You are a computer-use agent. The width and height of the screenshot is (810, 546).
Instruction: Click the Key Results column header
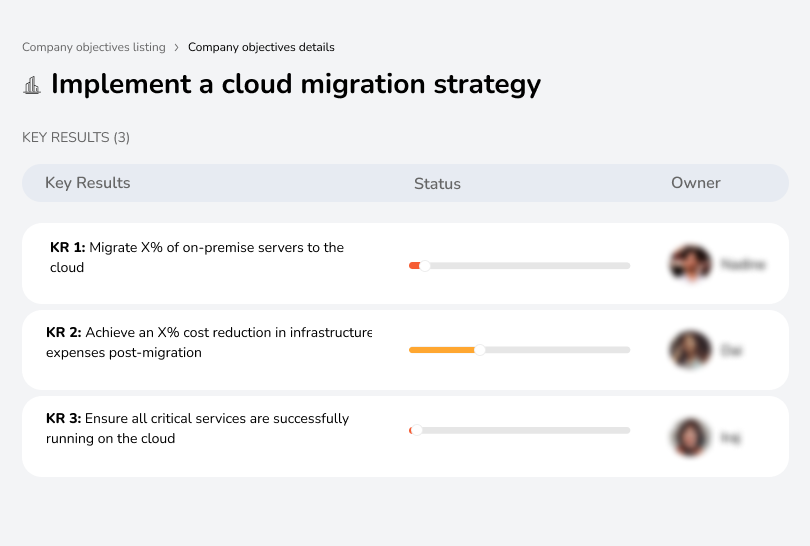pos(87,183)
